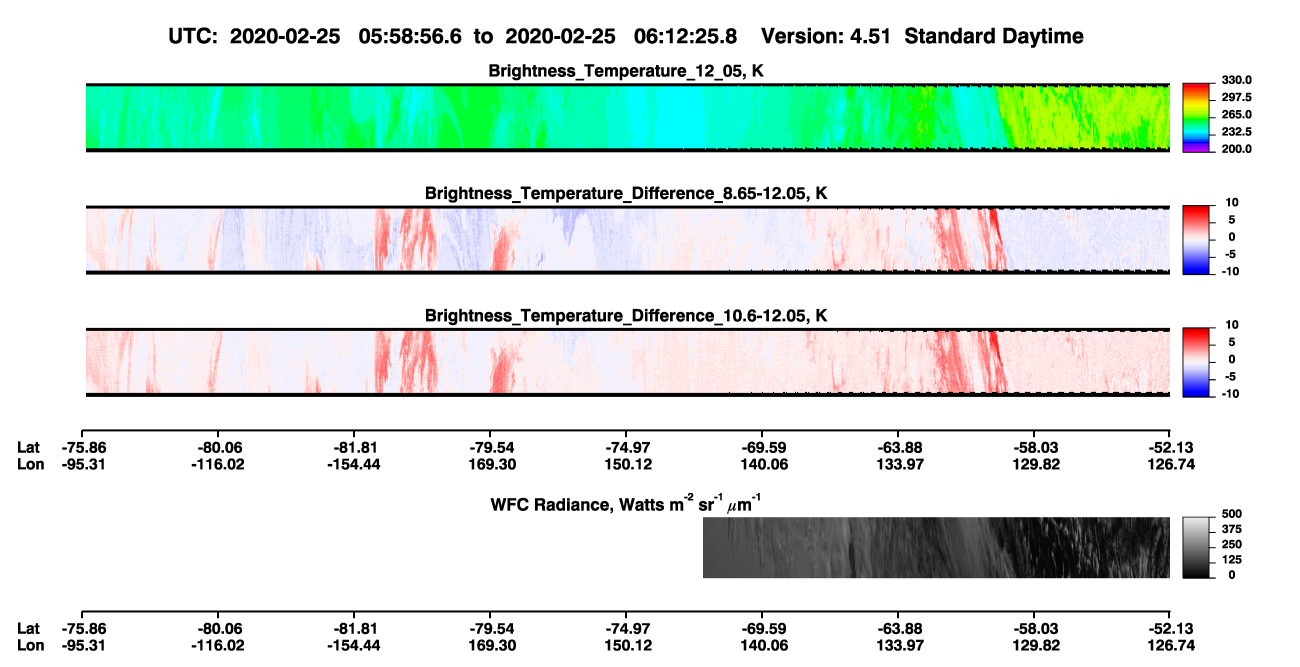Click longitude -95.31 on the axis below WFC Radiance

84,645
